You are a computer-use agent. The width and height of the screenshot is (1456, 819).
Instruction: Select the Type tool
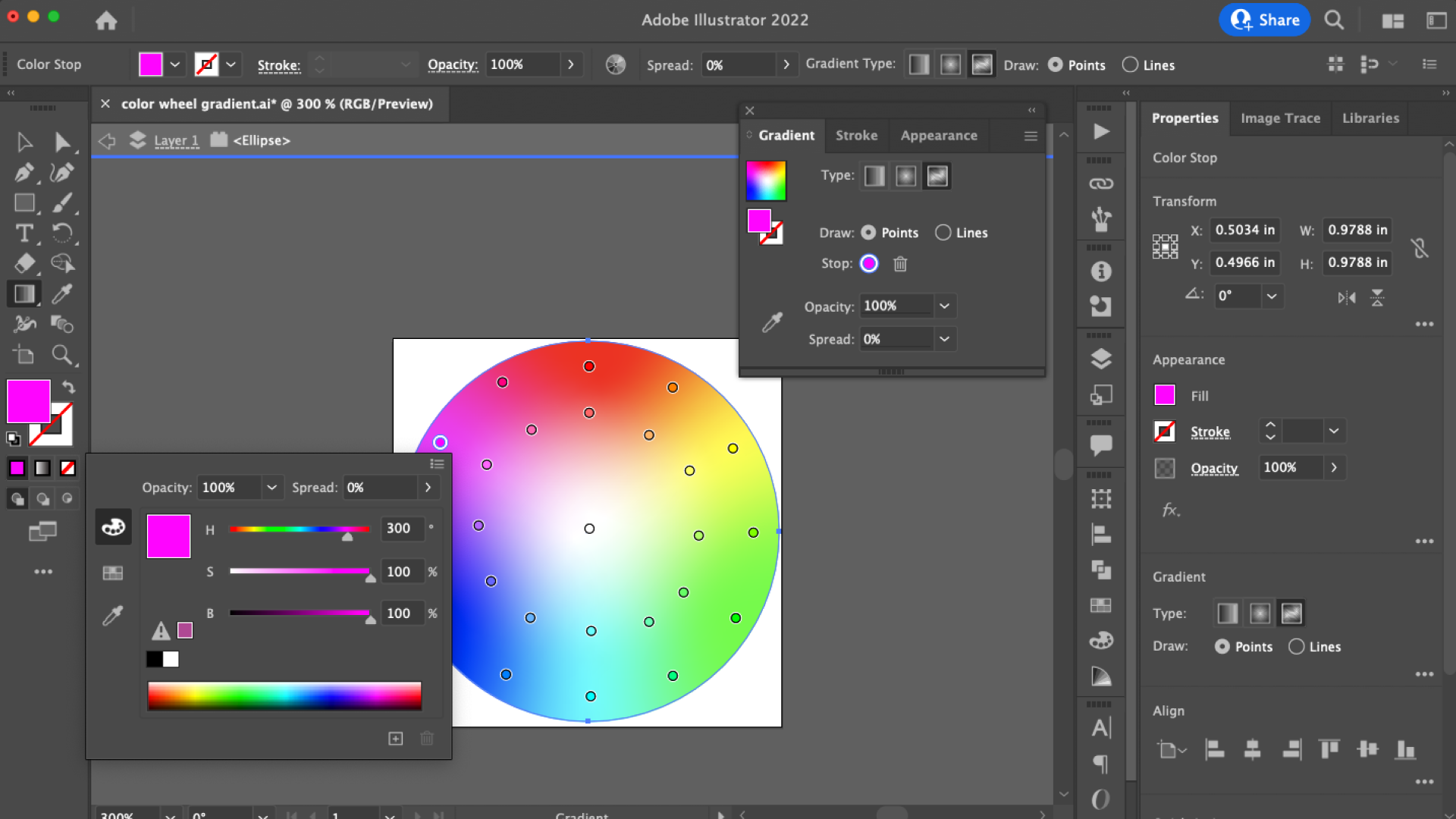(x=24, y=233)
